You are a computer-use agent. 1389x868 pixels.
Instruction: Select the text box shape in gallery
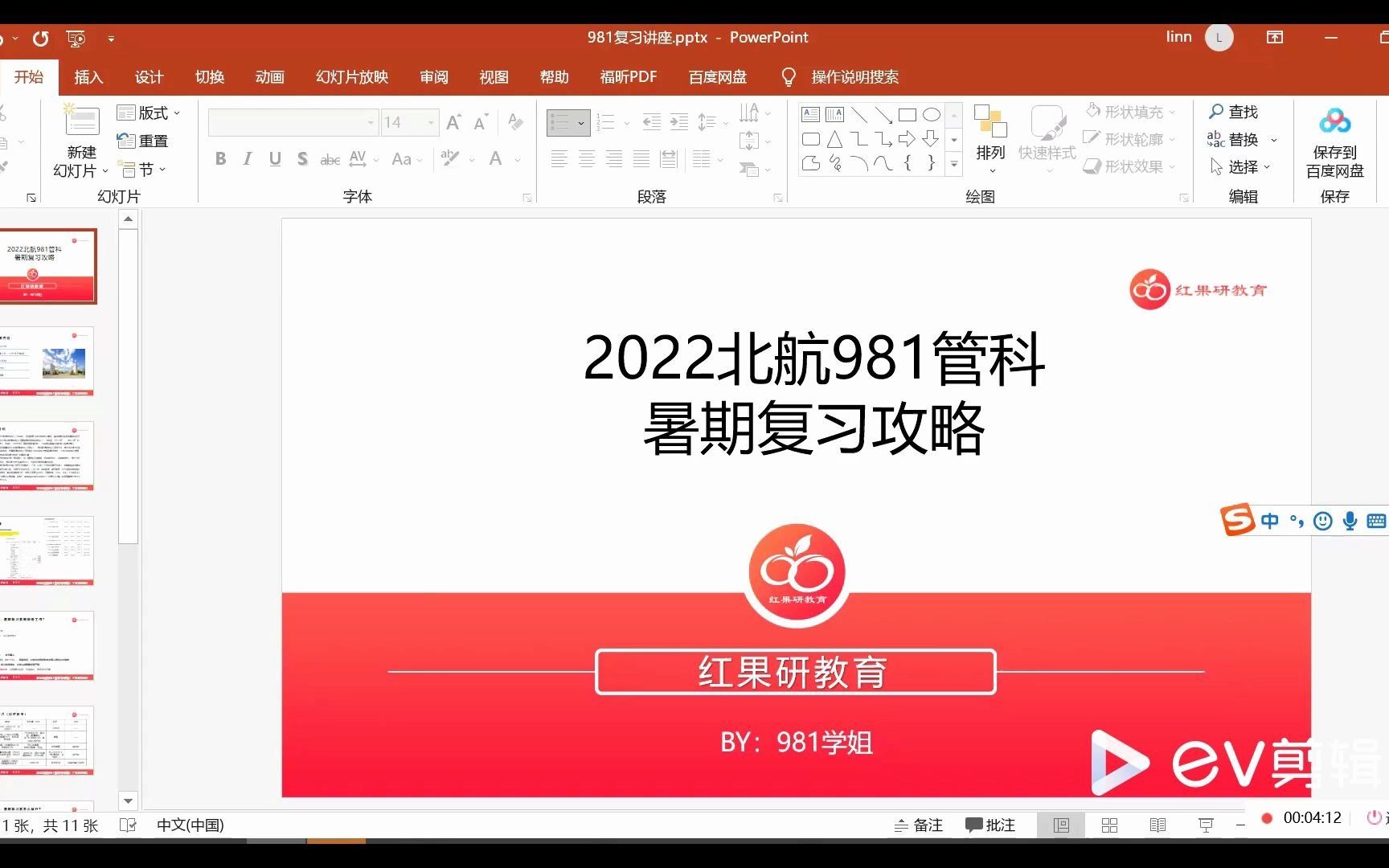coord(811,115)
